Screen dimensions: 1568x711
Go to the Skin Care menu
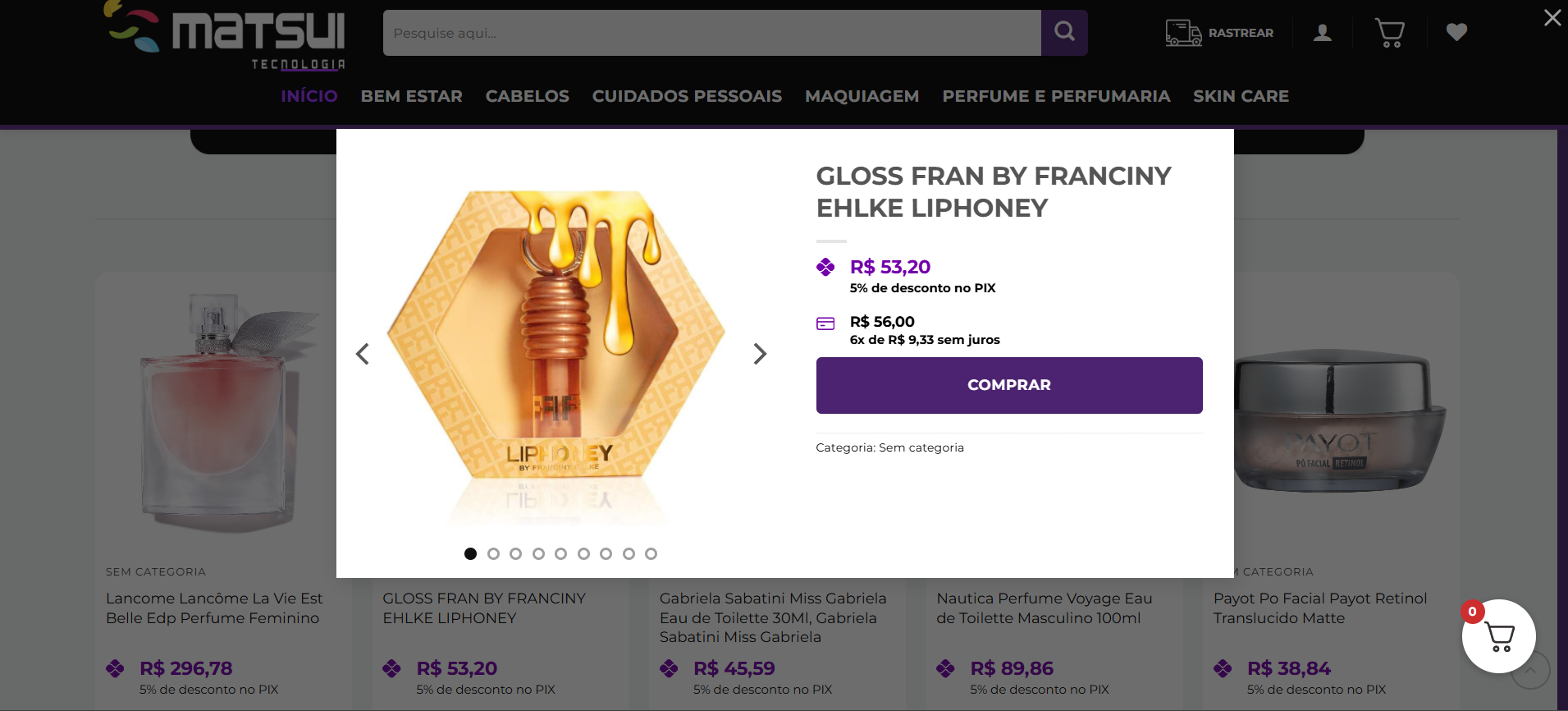tap(1241, 96)
